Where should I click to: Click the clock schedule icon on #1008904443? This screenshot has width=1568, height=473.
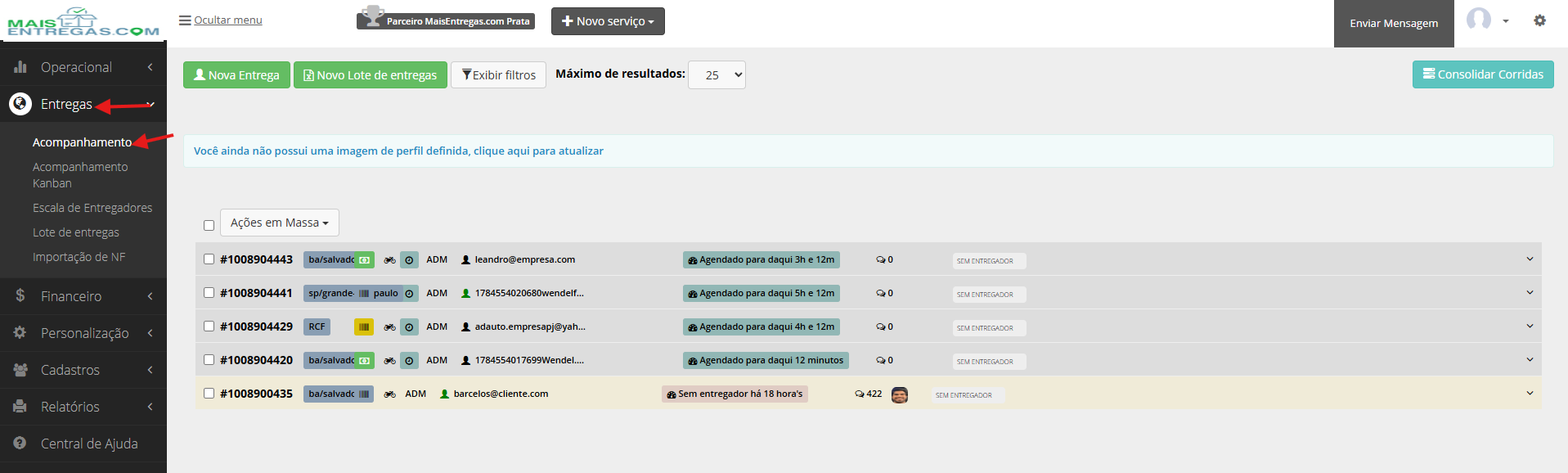coord(410,260)
